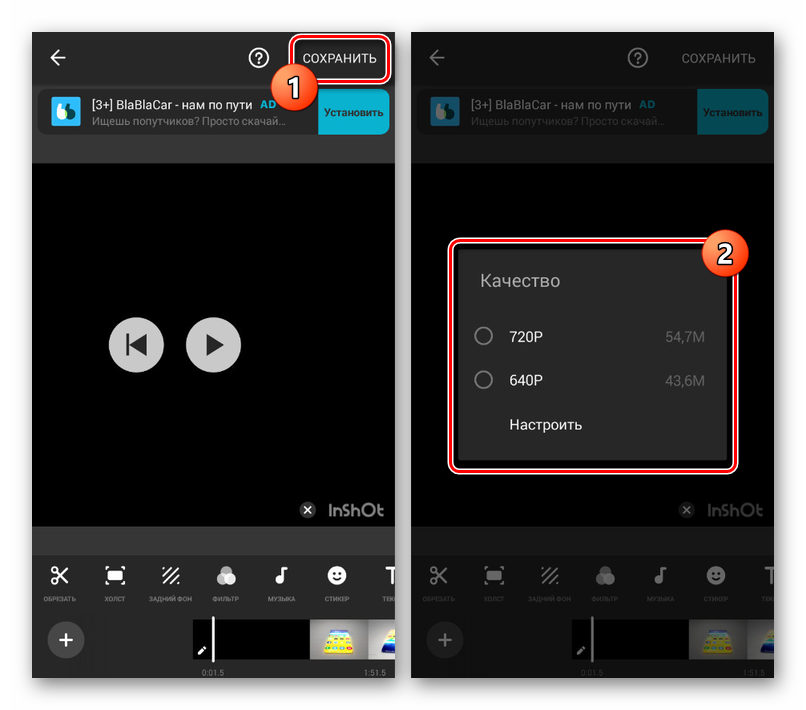The width and height of the screenshot is (806, 710).
Task: Tap the back arrow in the editor
Action: click(57, 57)
